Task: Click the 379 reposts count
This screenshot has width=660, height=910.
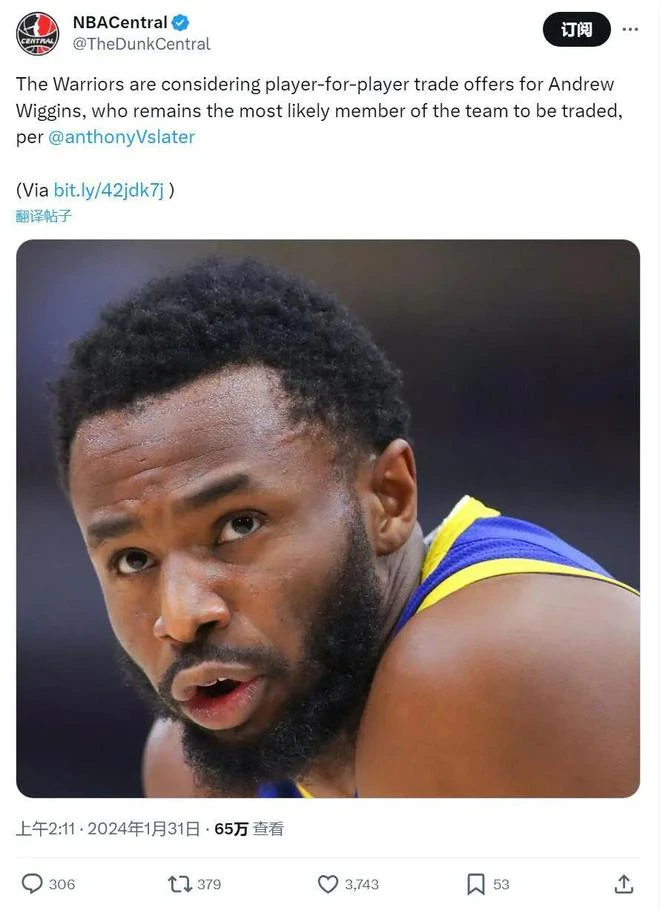Action: [x=209, y=884]
